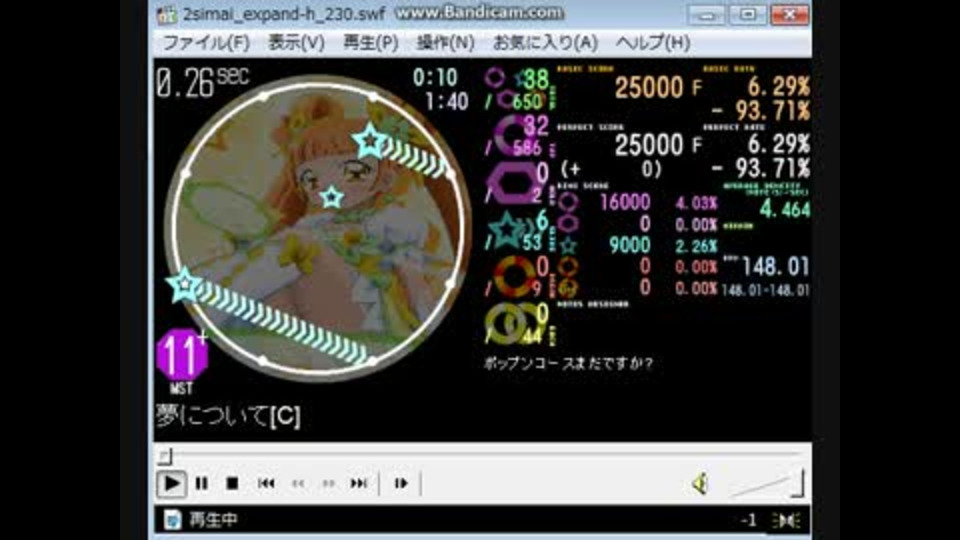Click the small star near circle center

click(331, 197)
